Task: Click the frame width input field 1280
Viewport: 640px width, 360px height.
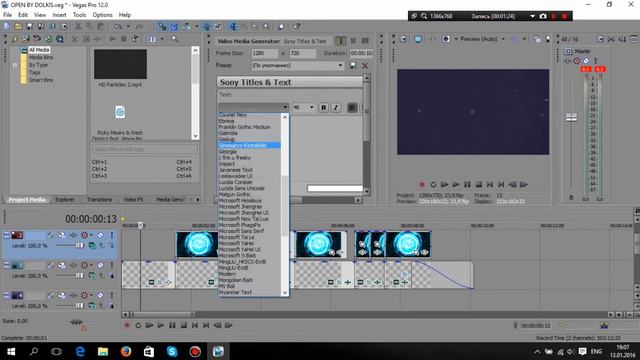Action: click(x=264, y=53)
